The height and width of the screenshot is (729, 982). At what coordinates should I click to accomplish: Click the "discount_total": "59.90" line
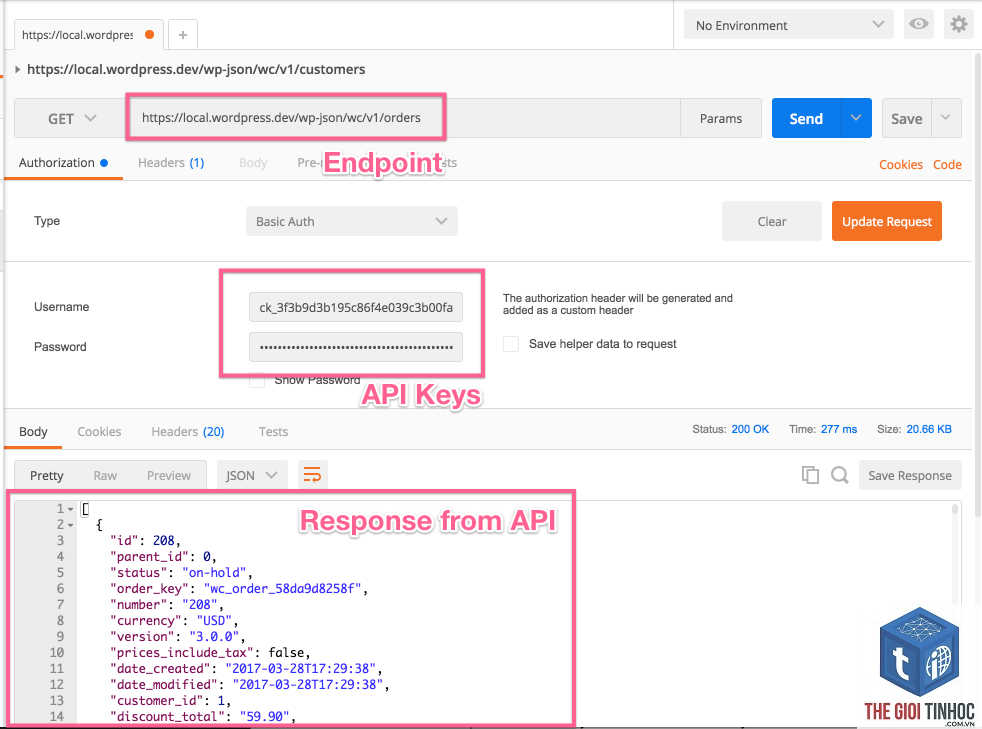tap(203, 716)
